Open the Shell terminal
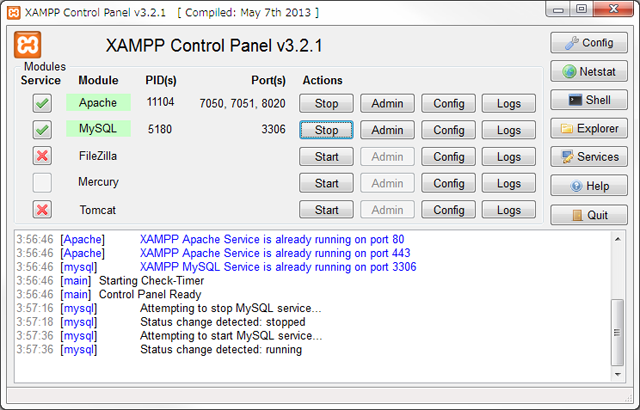Image resolution: width=640 pixels, height=410 pixels. (588, 100)
